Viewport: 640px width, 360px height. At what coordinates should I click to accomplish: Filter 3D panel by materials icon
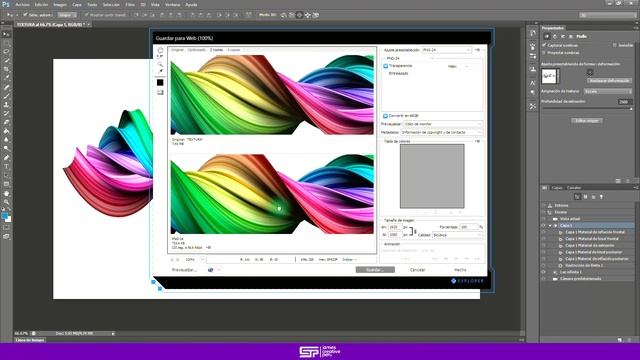point(593,197)
